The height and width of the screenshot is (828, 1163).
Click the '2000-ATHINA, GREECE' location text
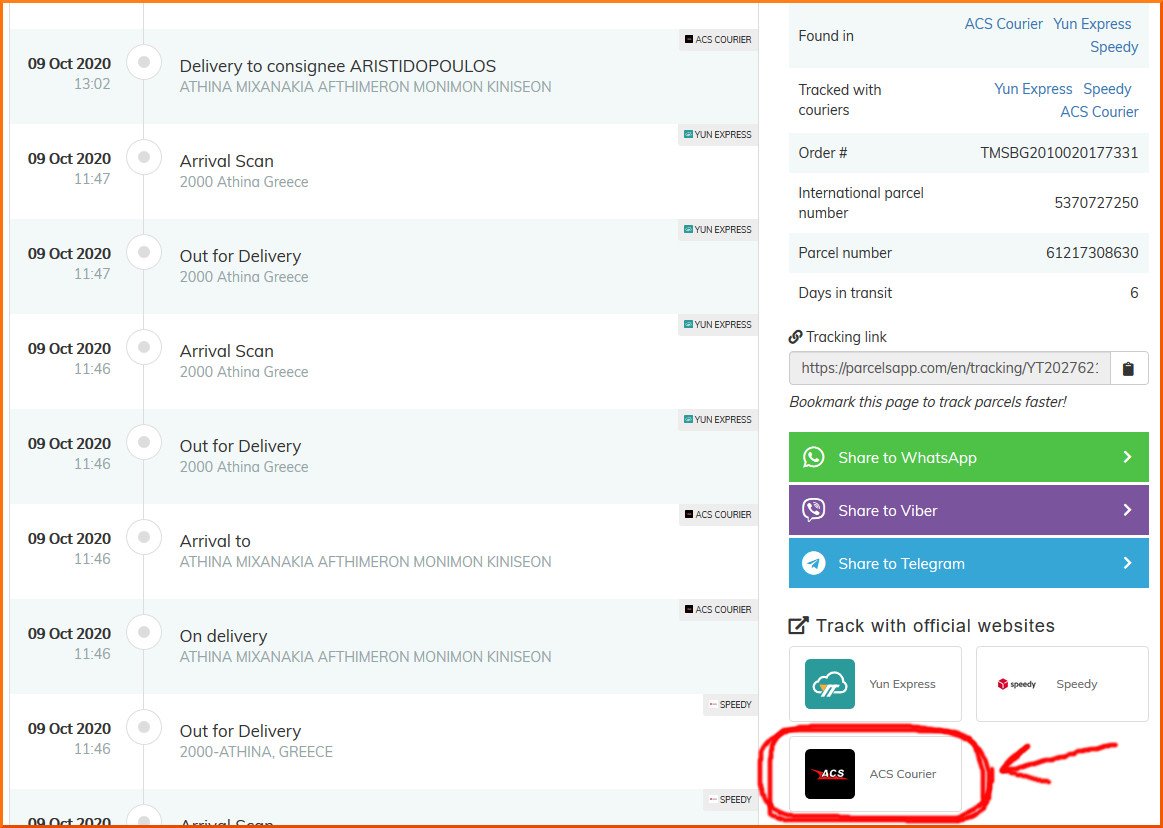[x=256, y=752]
